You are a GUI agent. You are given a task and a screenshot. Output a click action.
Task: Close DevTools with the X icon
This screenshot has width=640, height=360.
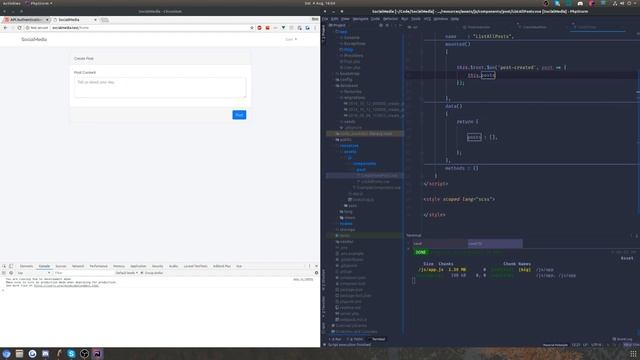pyautogui.click(x=316, y=266)
